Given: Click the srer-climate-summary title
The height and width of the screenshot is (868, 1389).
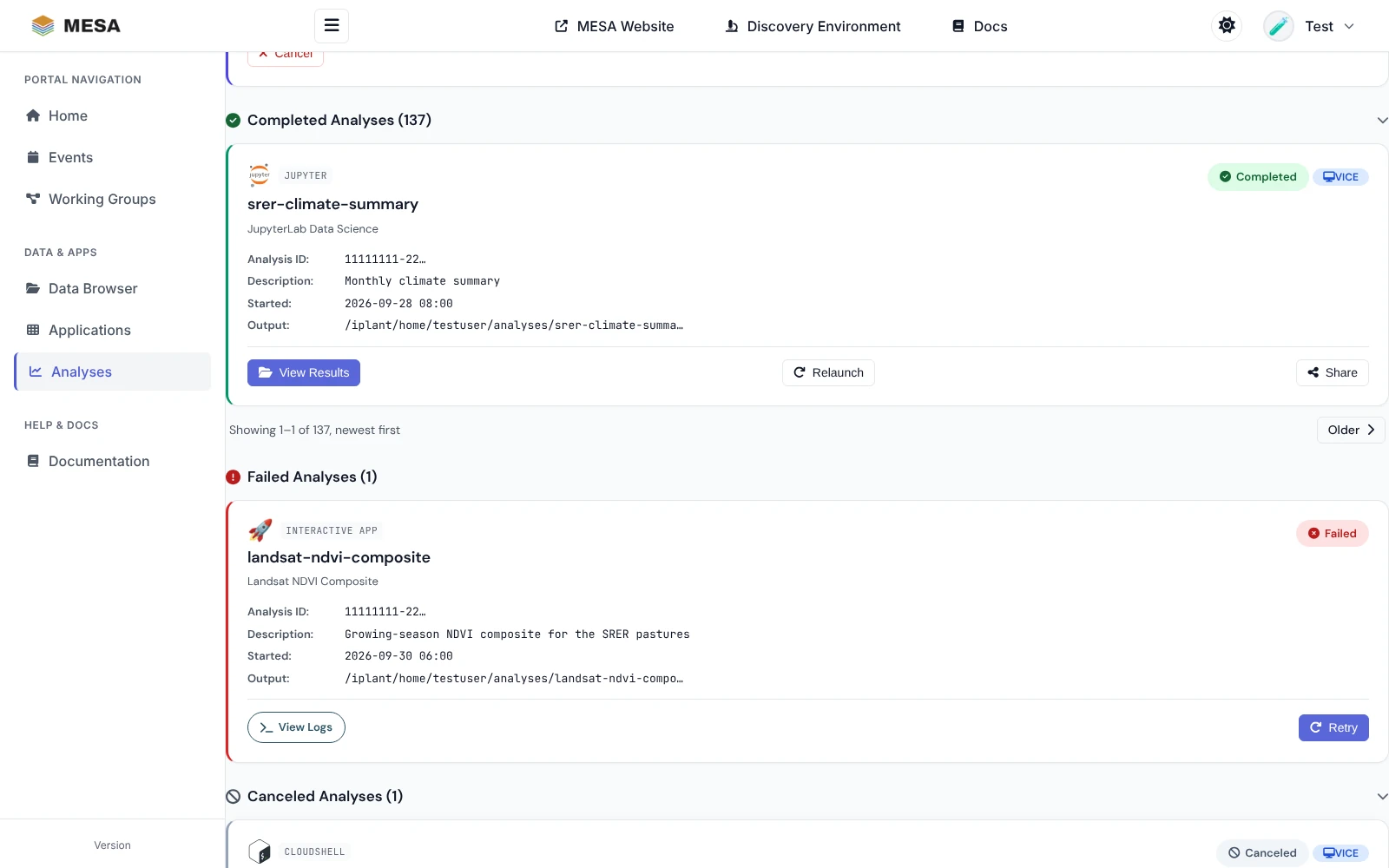Looking at the screenshot, I should [x=332, y=204].
